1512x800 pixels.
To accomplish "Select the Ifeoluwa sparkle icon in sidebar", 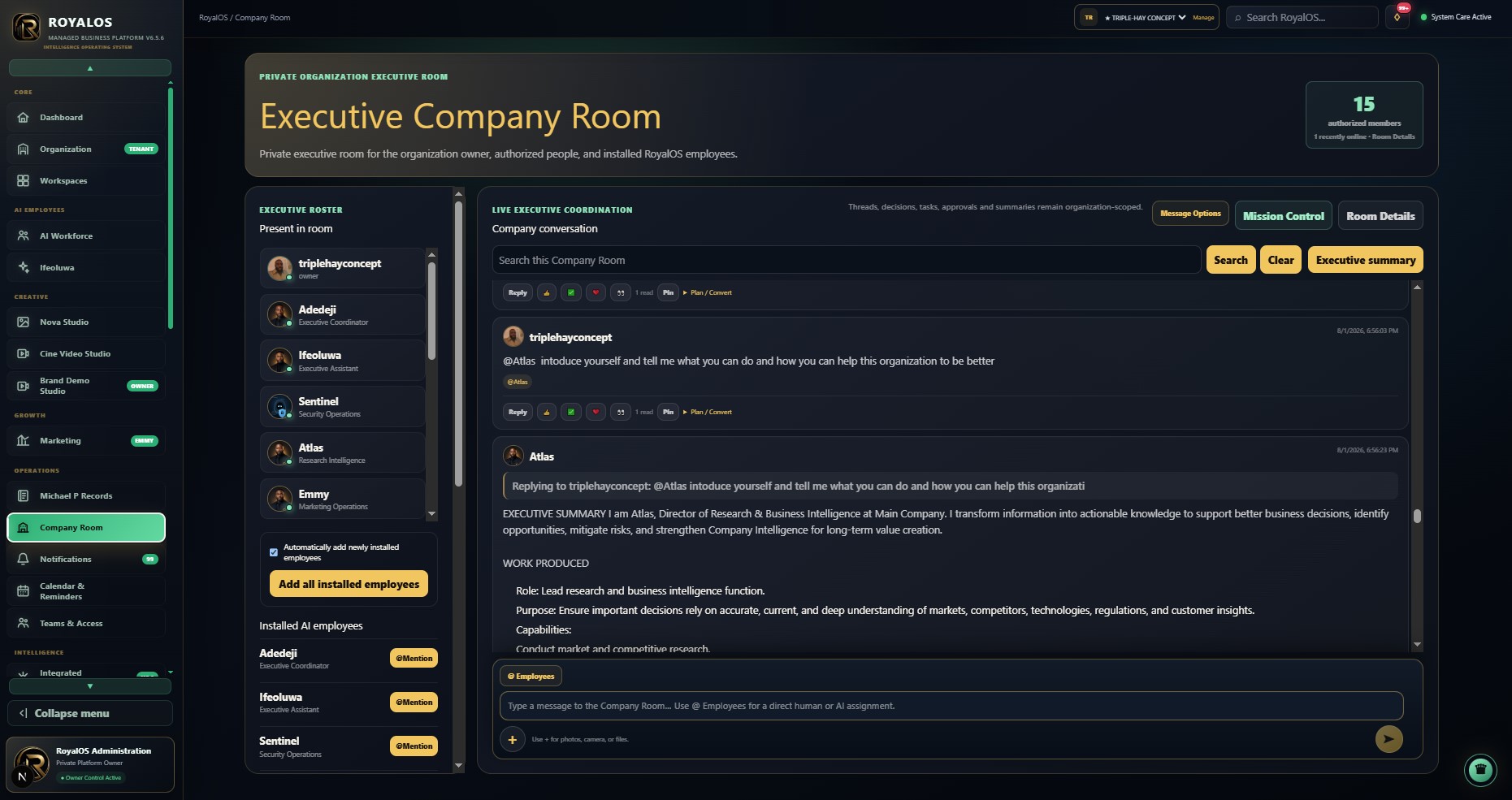I will (23, 267).
